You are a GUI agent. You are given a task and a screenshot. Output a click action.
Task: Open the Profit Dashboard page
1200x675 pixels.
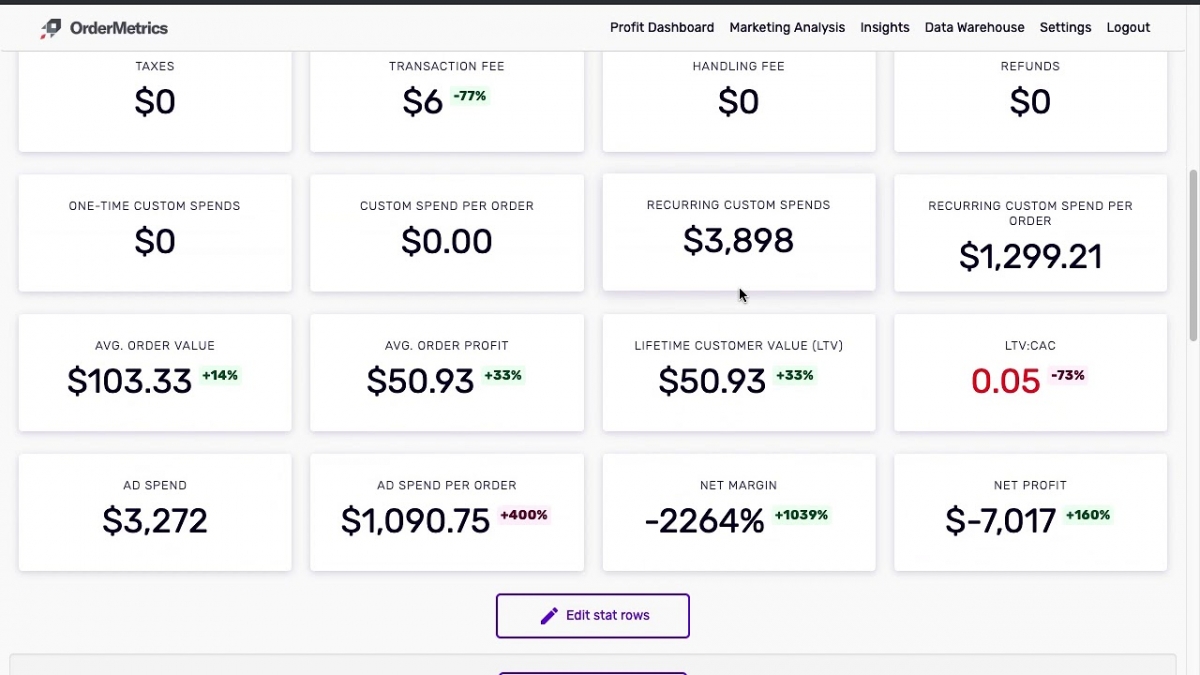(661, 27)
